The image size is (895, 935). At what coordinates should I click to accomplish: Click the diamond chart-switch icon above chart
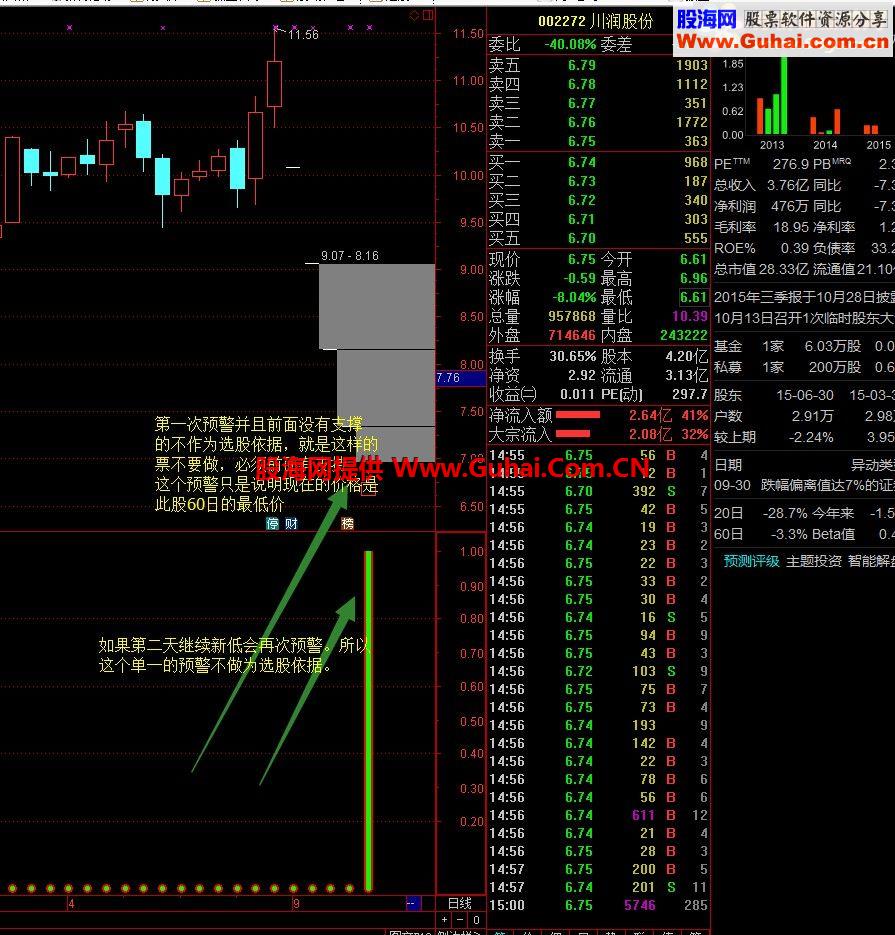[x=414, y=16]
